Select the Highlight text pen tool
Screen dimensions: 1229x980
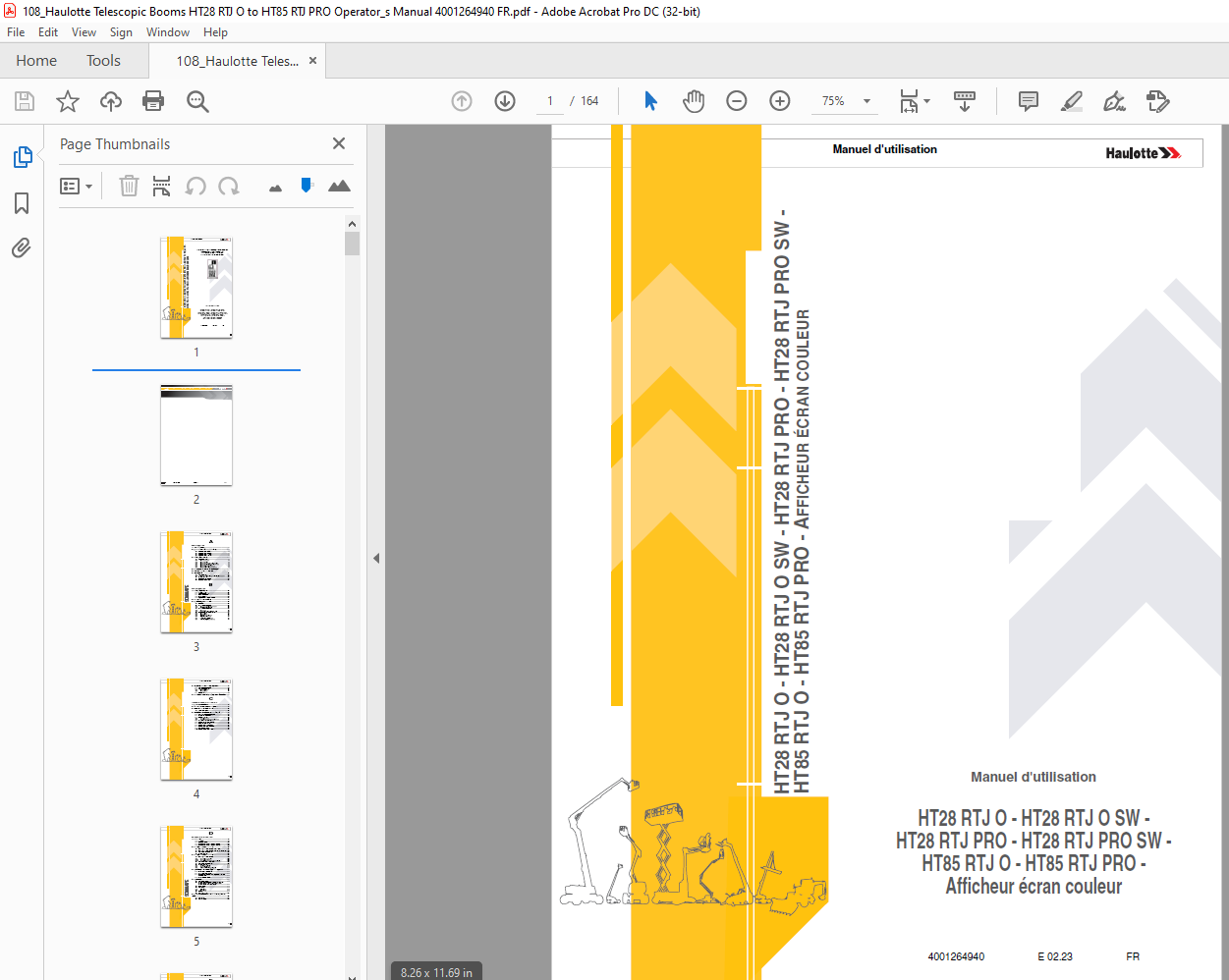point(1072,101)
